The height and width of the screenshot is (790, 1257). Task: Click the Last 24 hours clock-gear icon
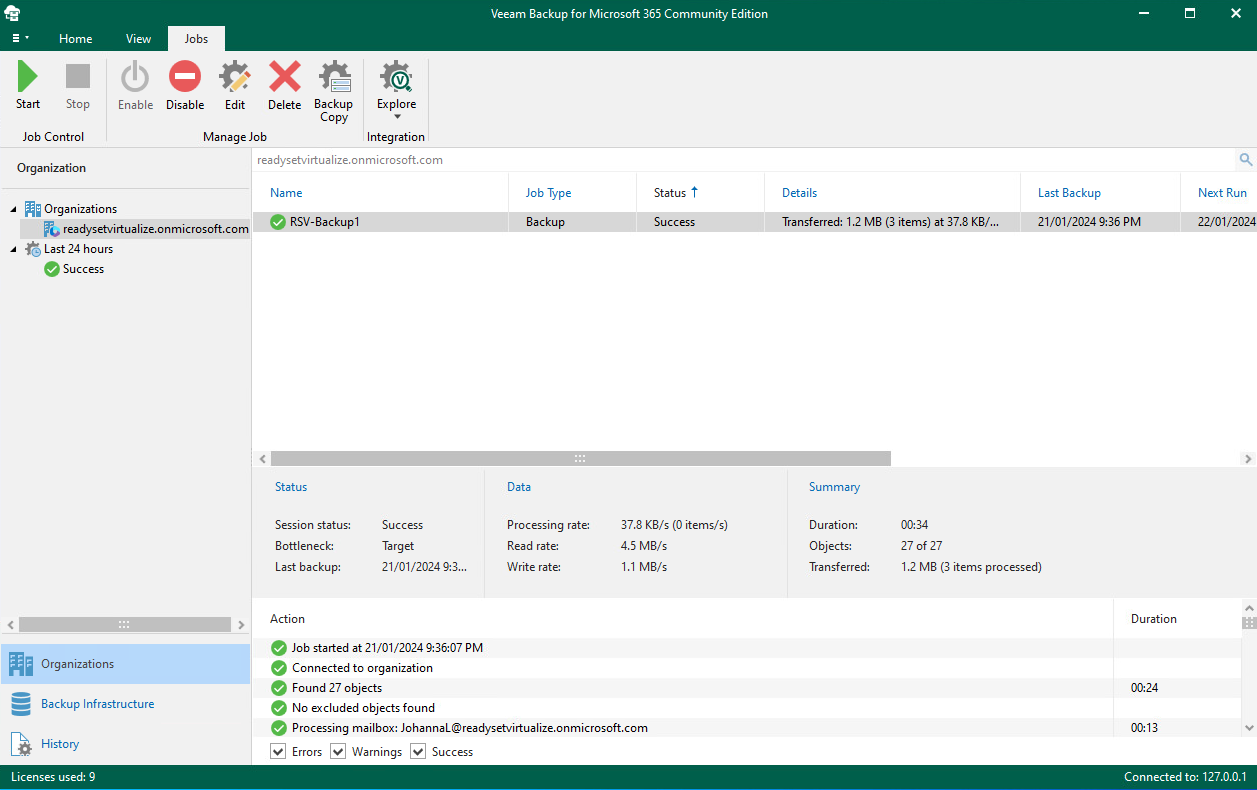[x=33, y=249]
